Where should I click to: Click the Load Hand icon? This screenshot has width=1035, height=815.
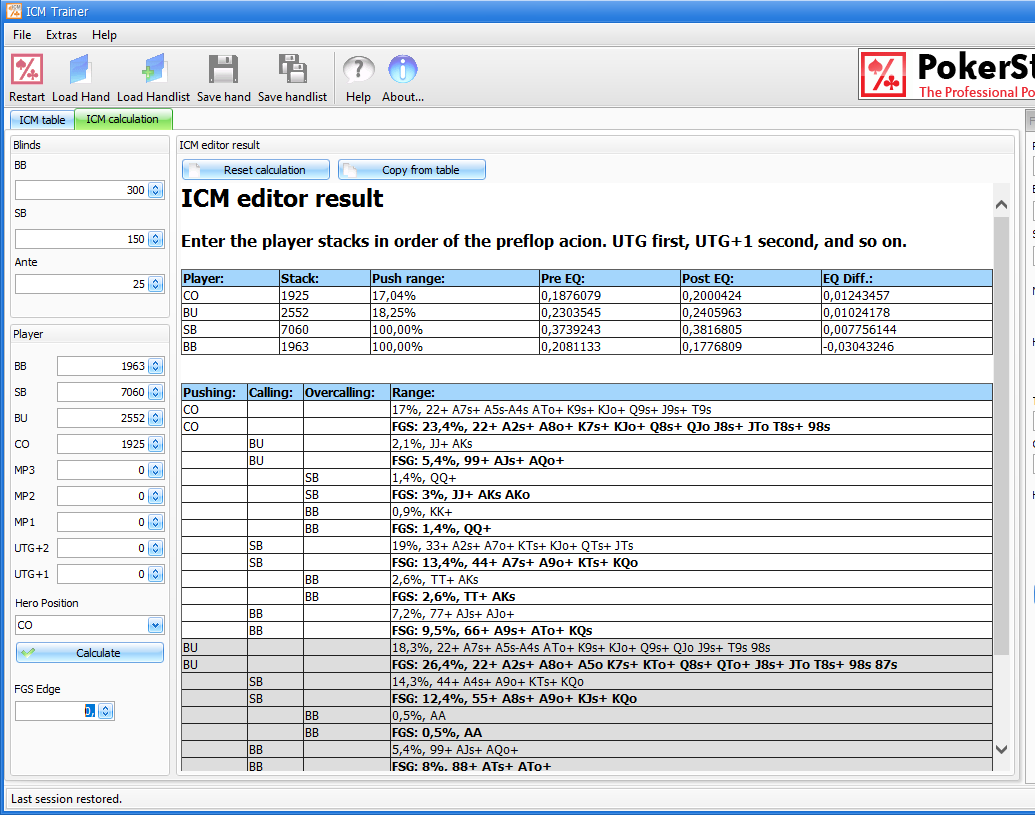pyautogui.click(x=81, y=70)
